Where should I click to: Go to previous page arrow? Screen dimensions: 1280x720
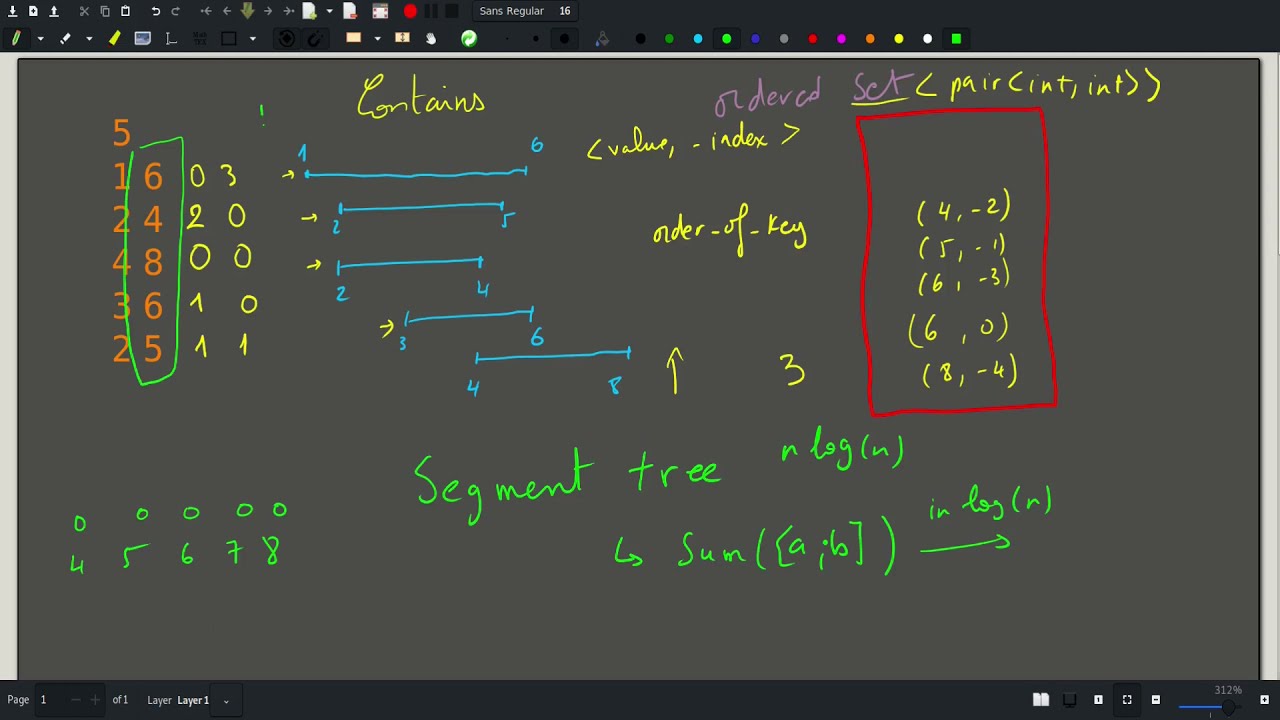[227, 11]
